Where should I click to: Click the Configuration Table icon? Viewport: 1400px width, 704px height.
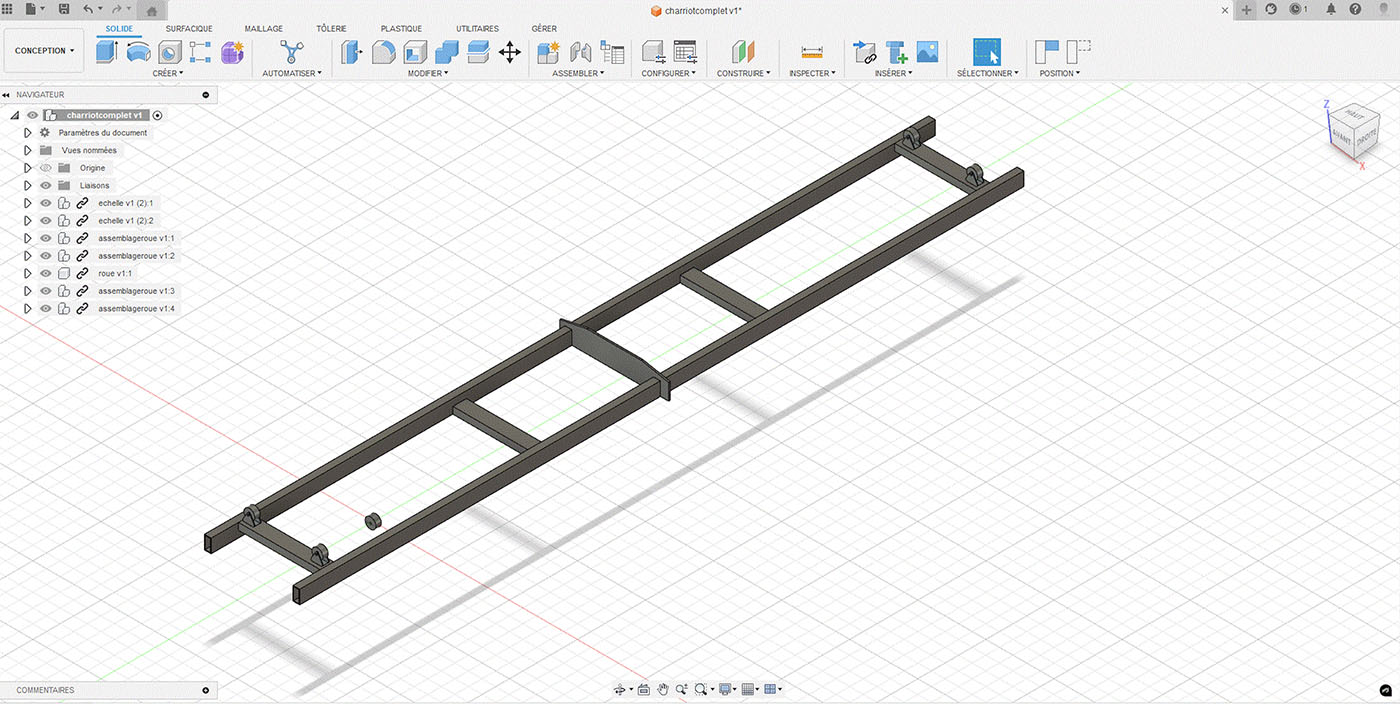click(x=685, y=52)
